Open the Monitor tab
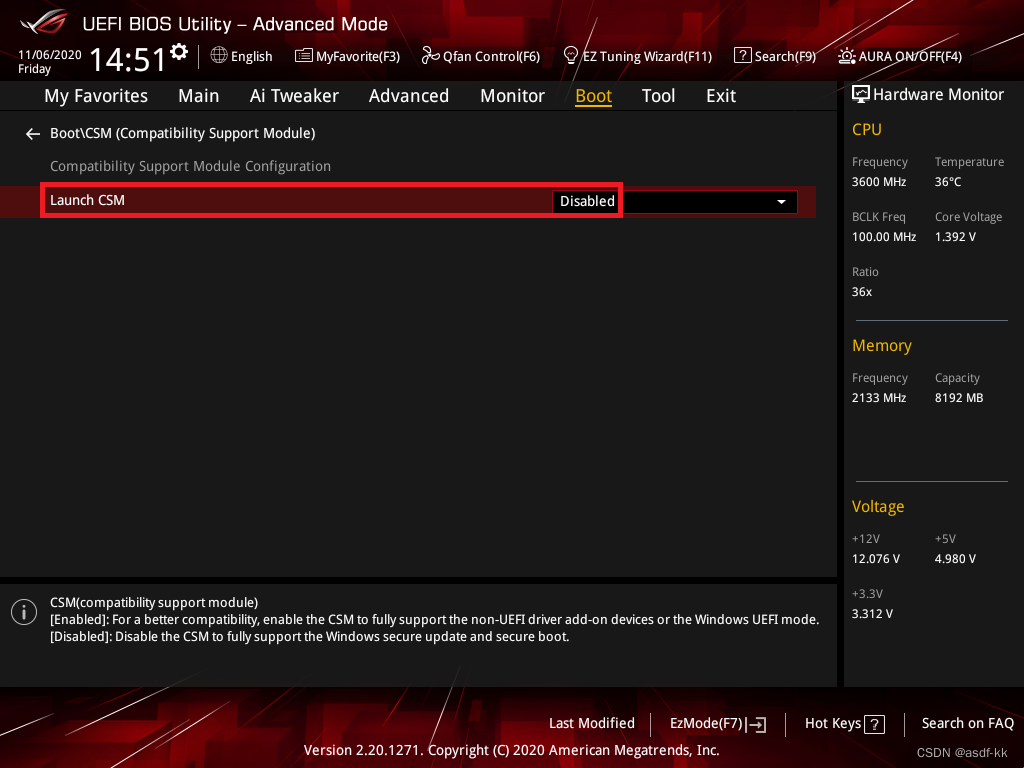1024x768 pixels. point(512,96)
